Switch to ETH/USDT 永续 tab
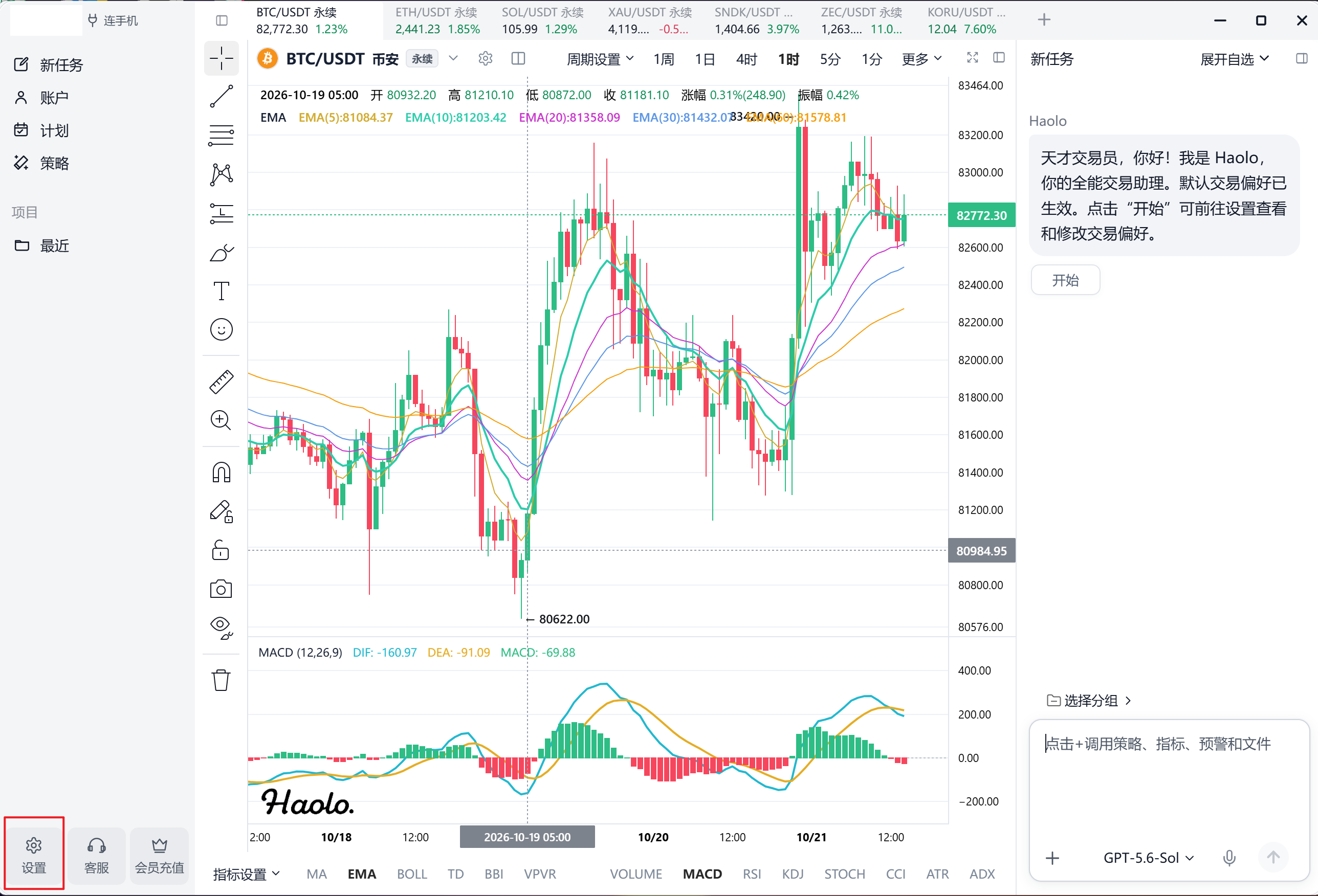The height and width of the screenshot is (896, 1318). point(437,20)
